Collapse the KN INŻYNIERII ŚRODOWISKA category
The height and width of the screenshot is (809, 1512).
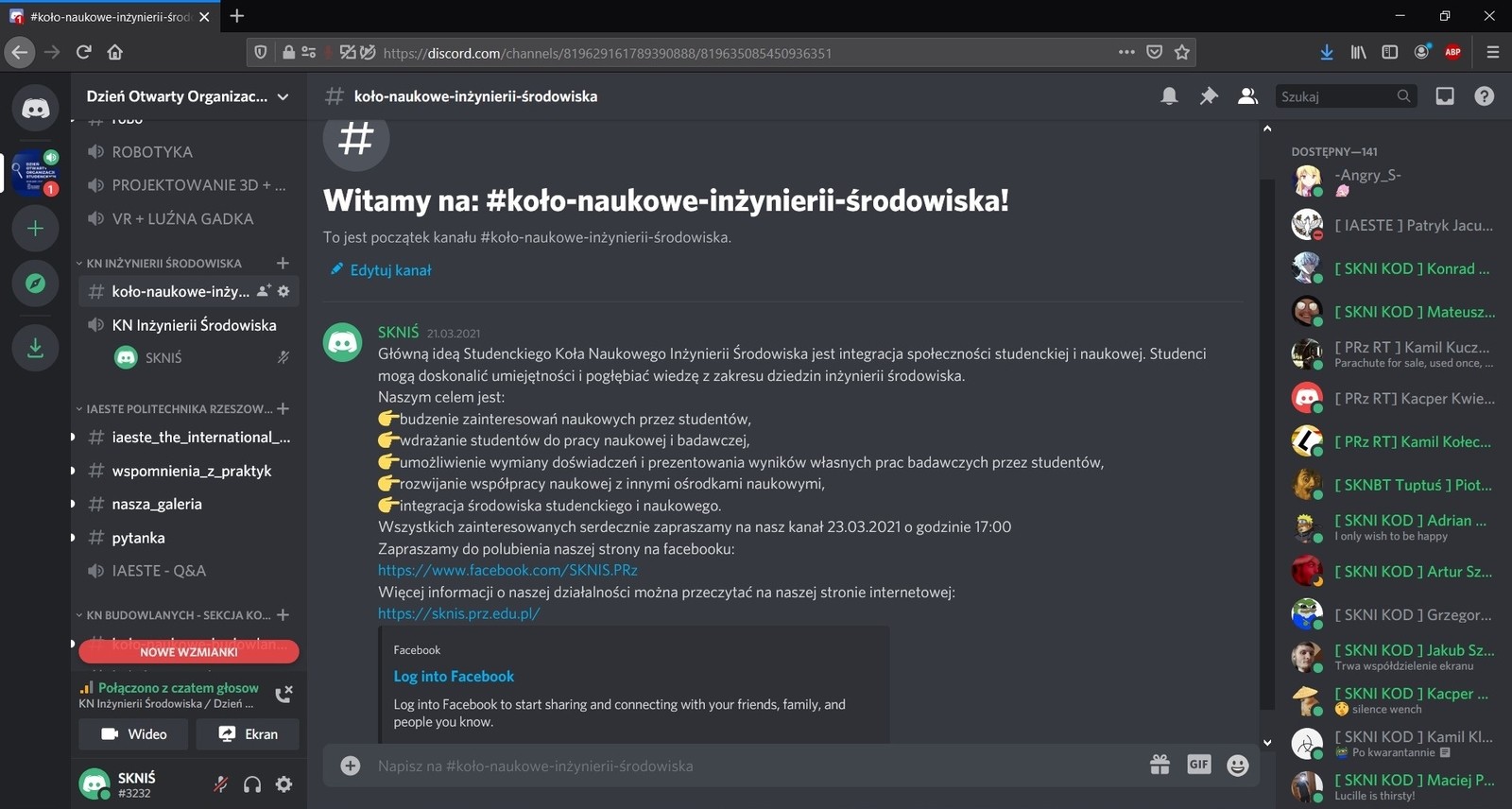coord(163,264)
